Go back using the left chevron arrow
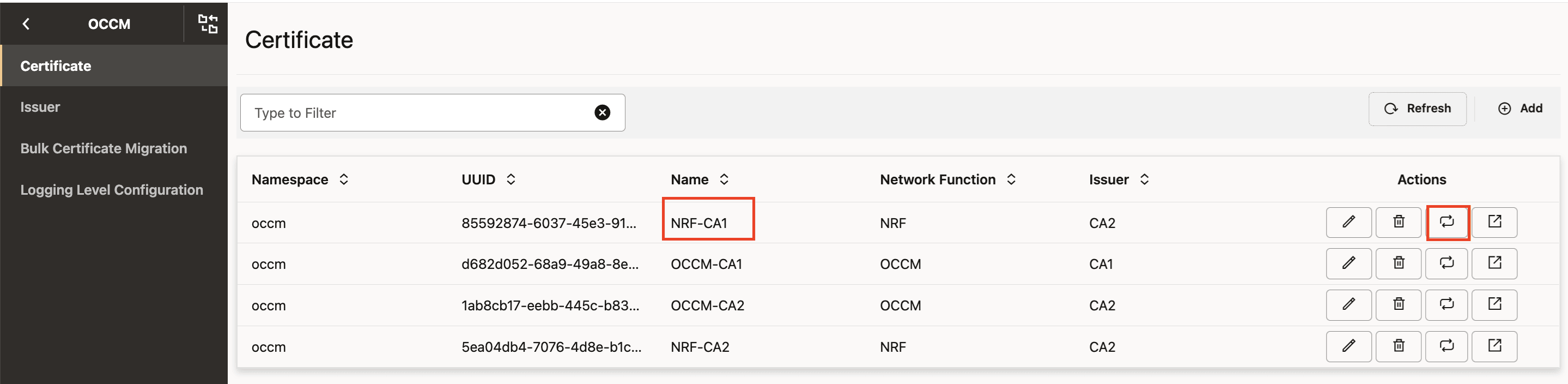1568x384 pixels. coord(26,24)
